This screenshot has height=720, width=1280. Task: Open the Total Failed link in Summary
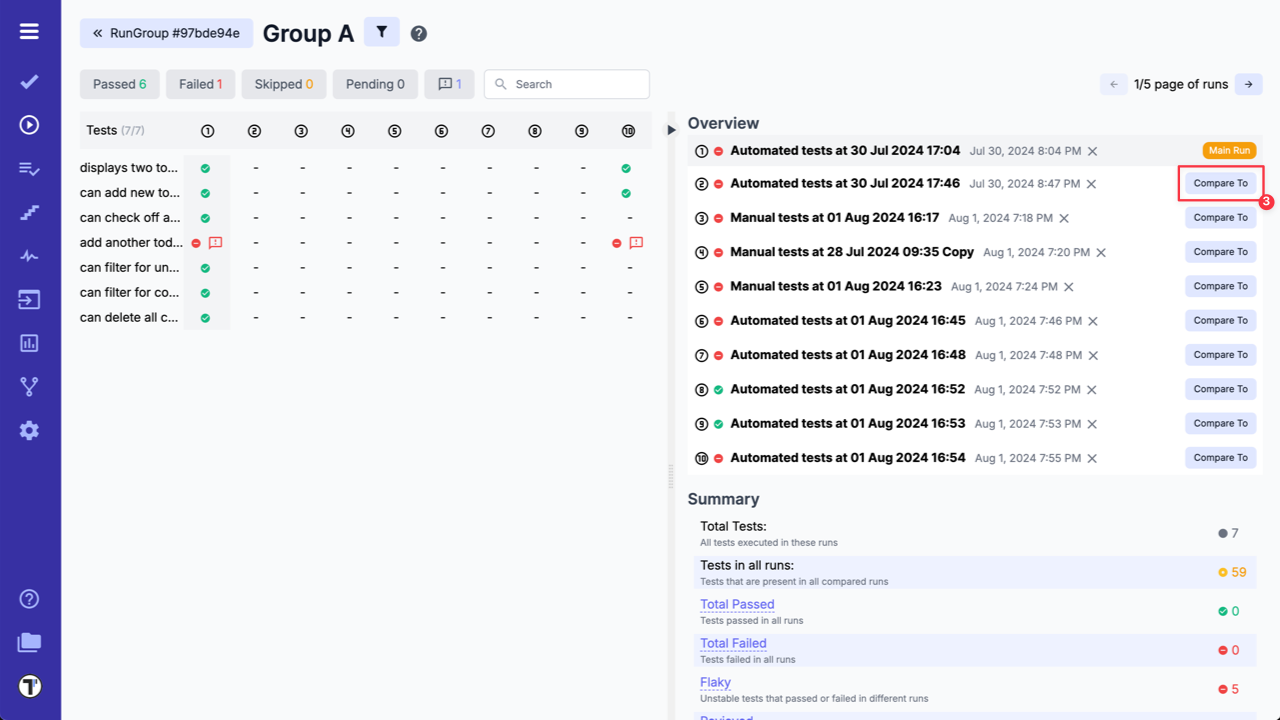point(732,643)
